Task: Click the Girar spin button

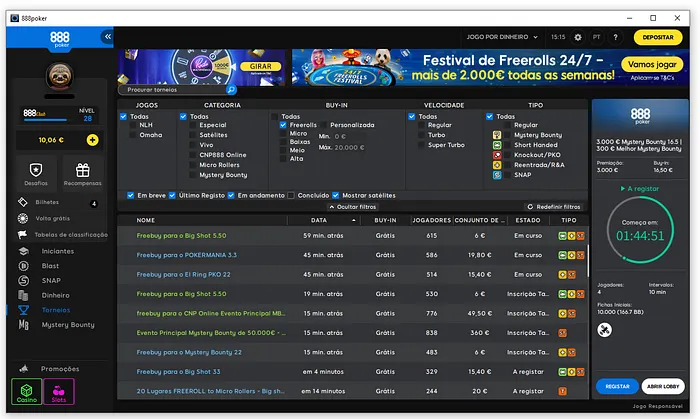Action: (260, 66)
